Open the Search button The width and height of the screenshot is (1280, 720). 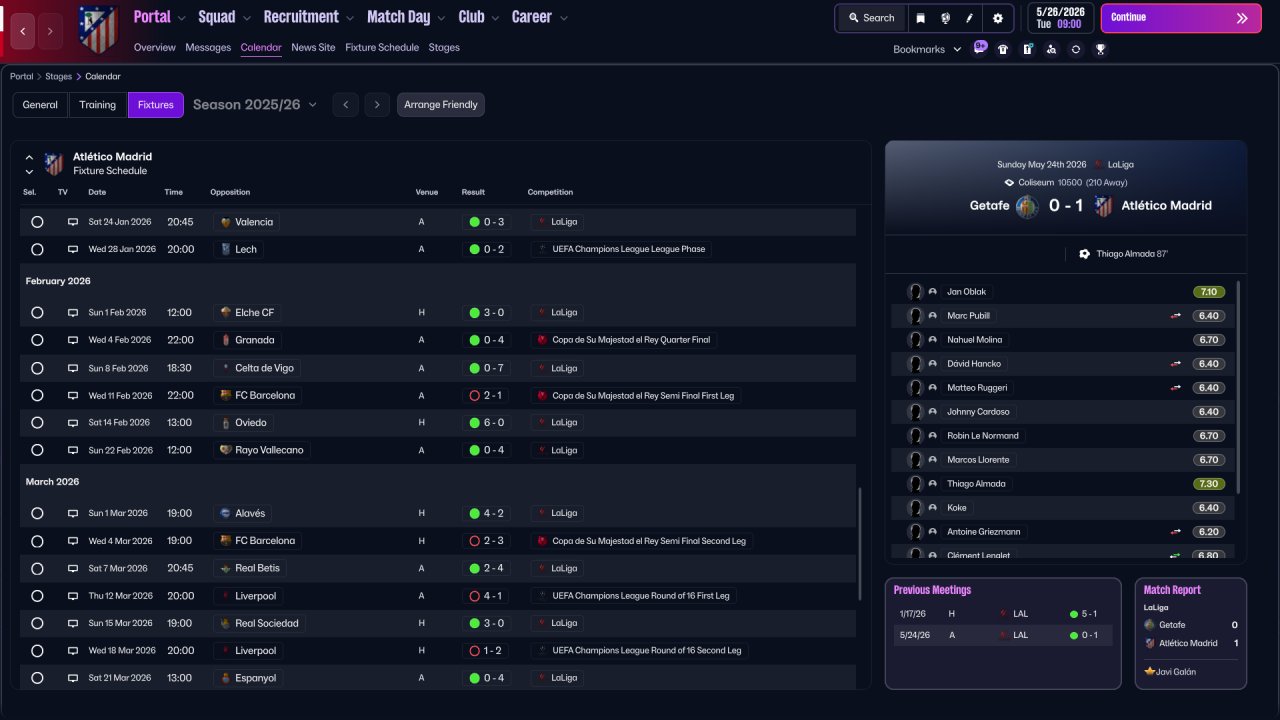point(871,18)
